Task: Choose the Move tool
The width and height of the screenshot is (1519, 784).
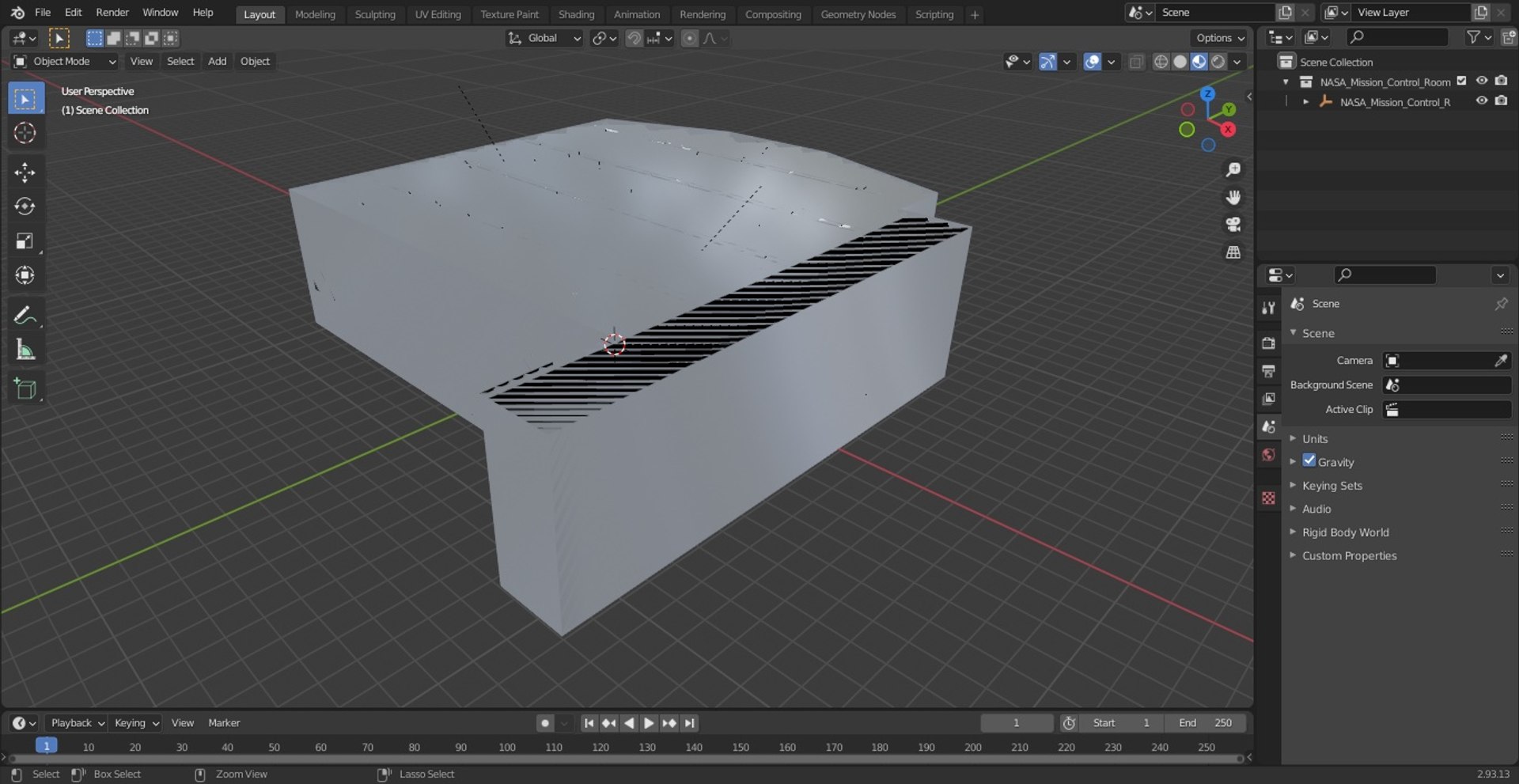Action: [25, 172]
